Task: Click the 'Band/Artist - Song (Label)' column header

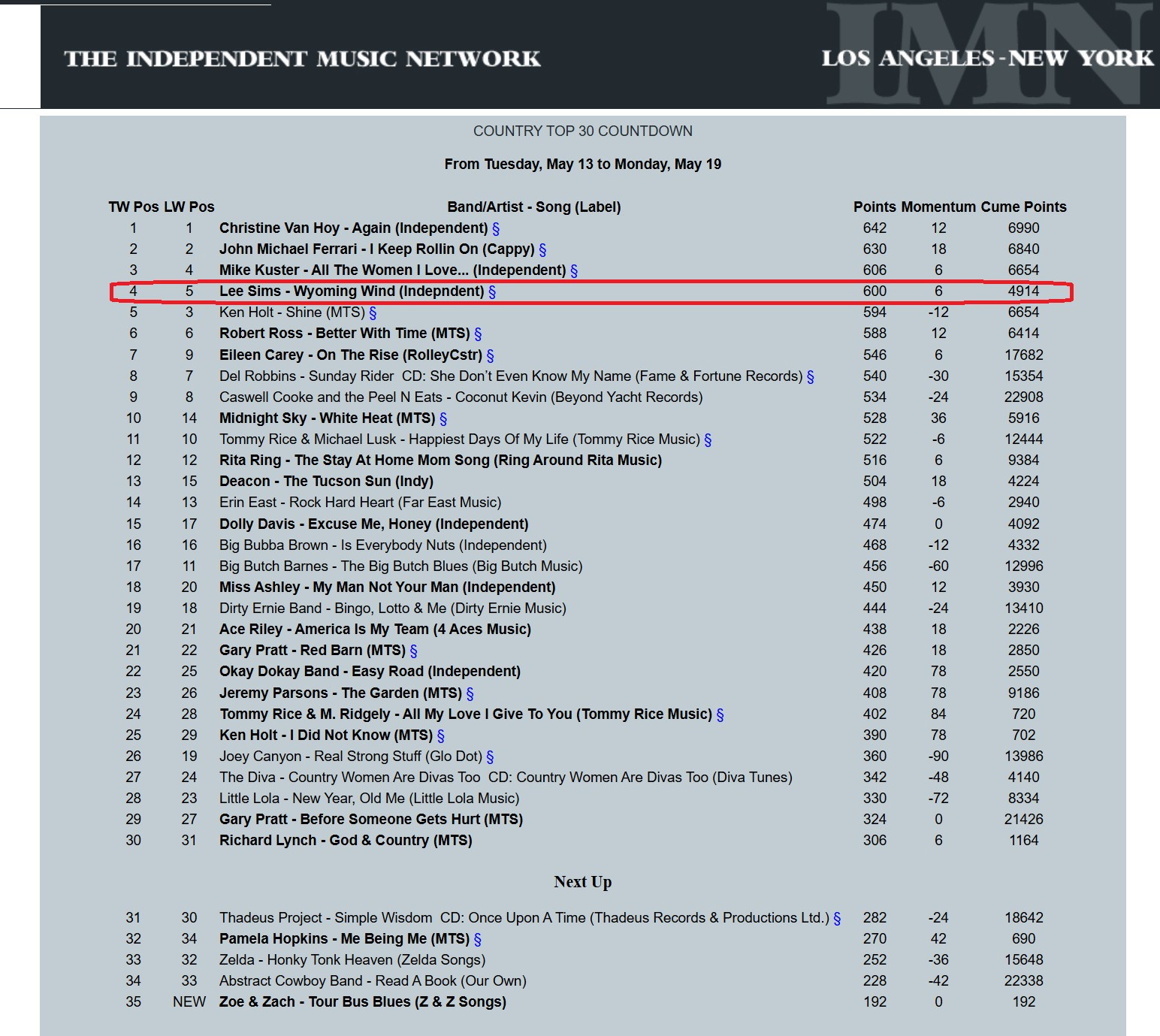Action: 534,207
